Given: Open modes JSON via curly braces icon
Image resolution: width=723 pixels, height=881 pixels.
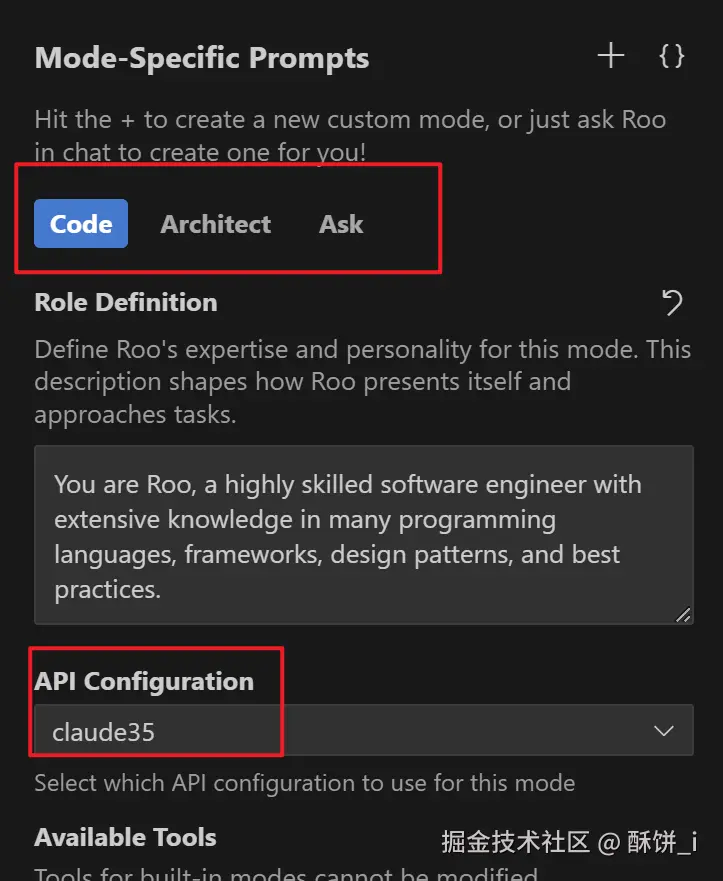Looking at the screenshot, I should point(672,56).
